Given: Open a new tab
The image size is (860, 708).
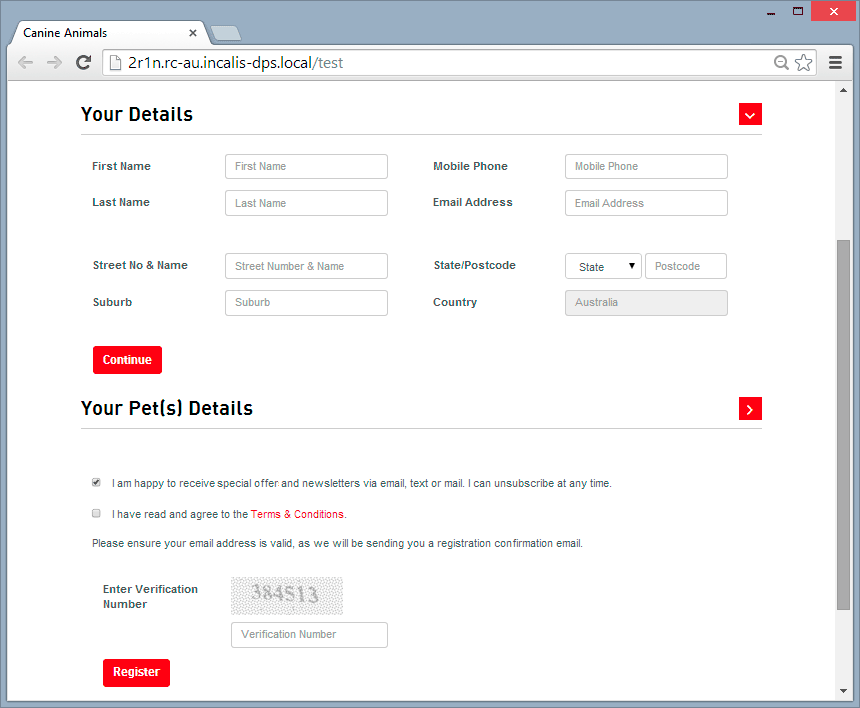Looking at the screenshot, I should coord(225,33).
